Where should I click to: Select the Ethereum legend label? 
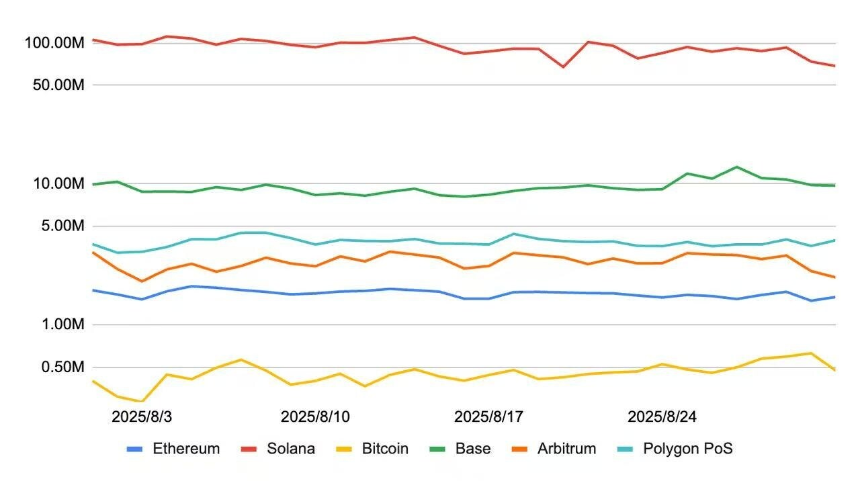(x=186, y=449)
